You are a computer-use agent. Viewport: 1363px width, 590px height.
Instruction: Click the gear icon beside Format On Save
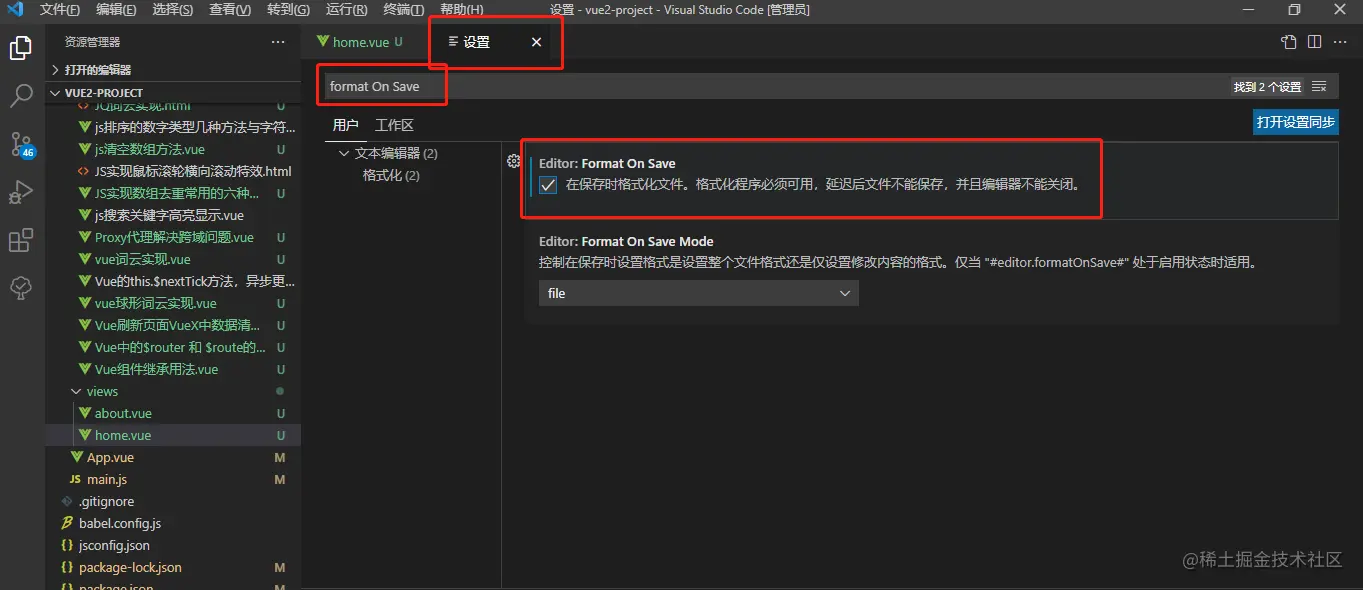(x=513, y=161)
